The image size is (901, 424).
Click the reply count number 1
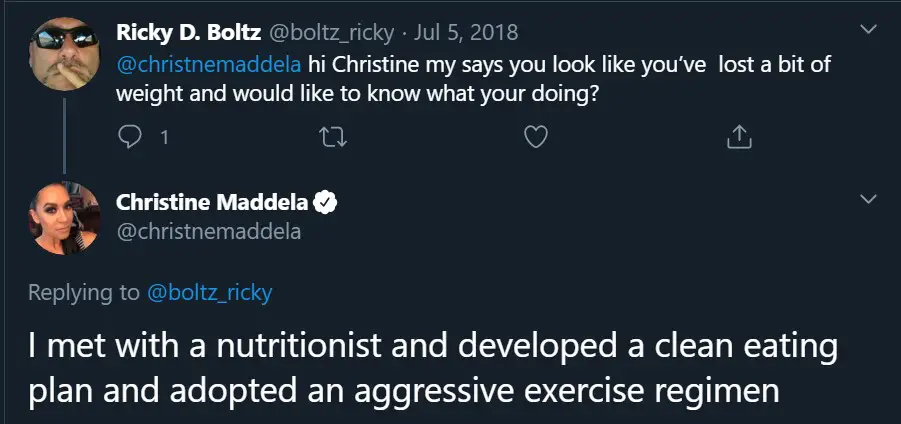click(x=164, y=138)
